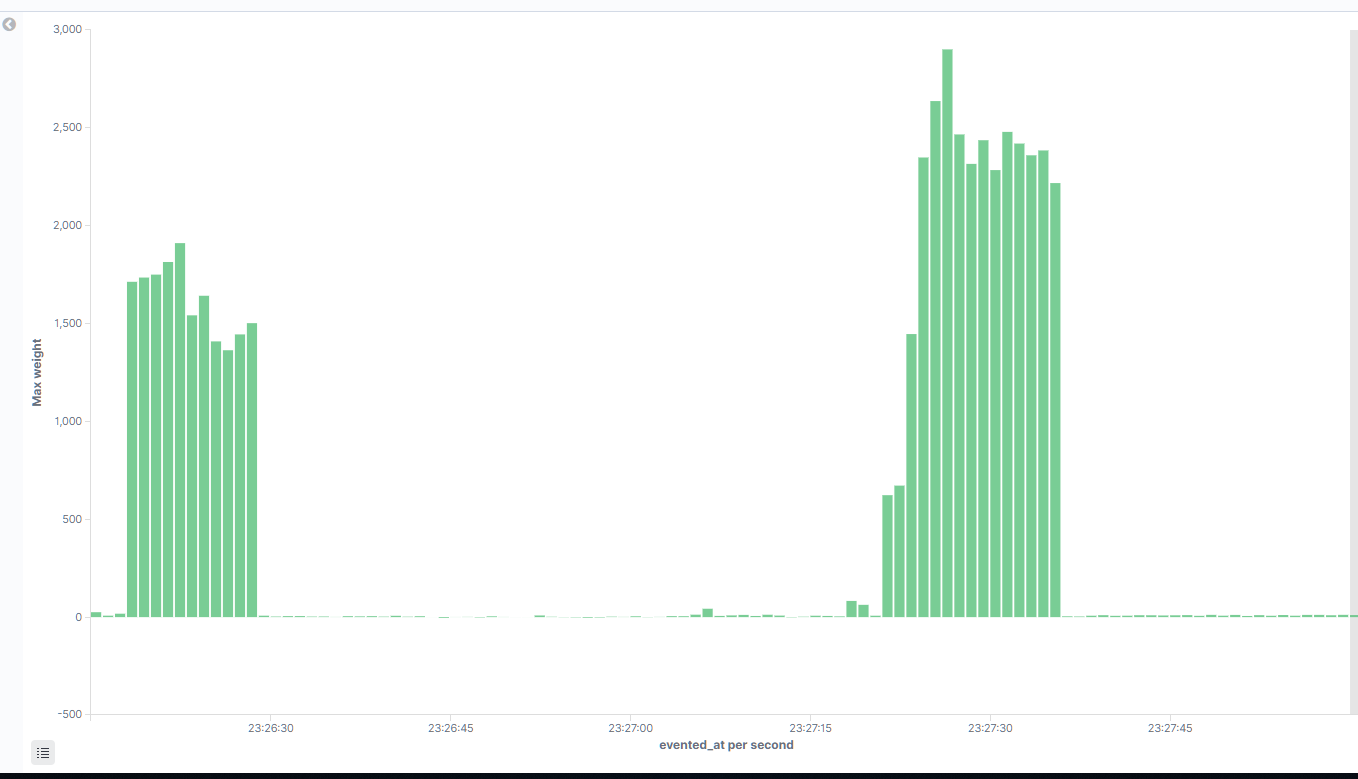This screenshot has width=1358, height=779.
Task: Select the first tall bar in the left cluster
Action: point(132,449)
